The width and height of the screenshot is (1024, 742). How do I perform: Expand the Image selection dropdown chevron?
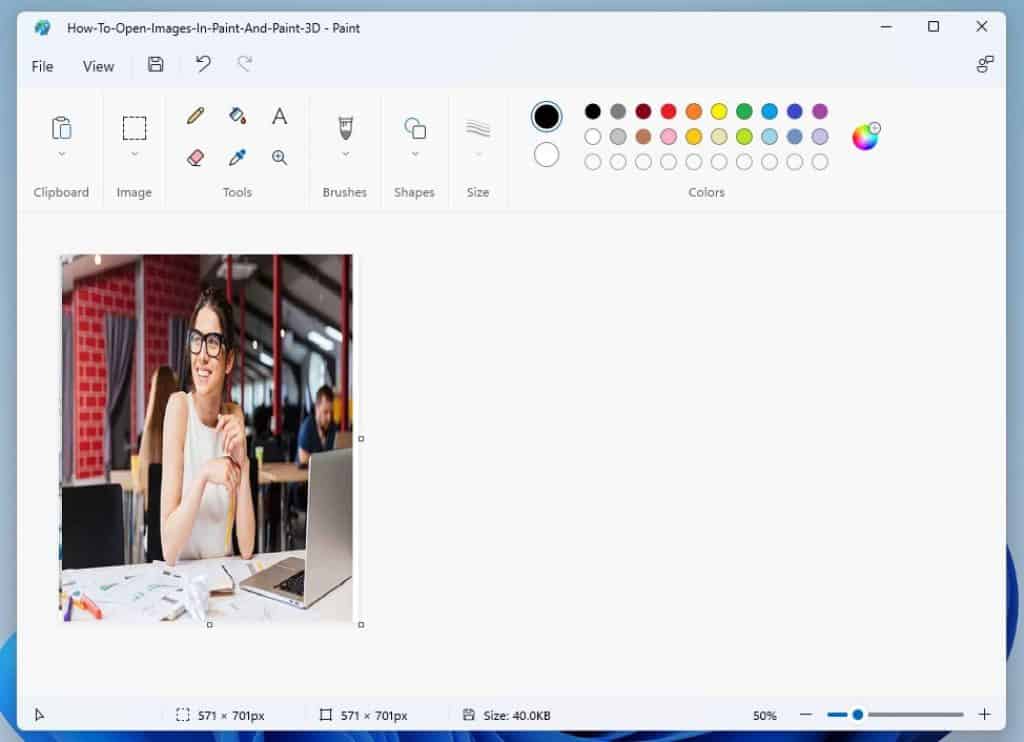(x=135, y=154)
